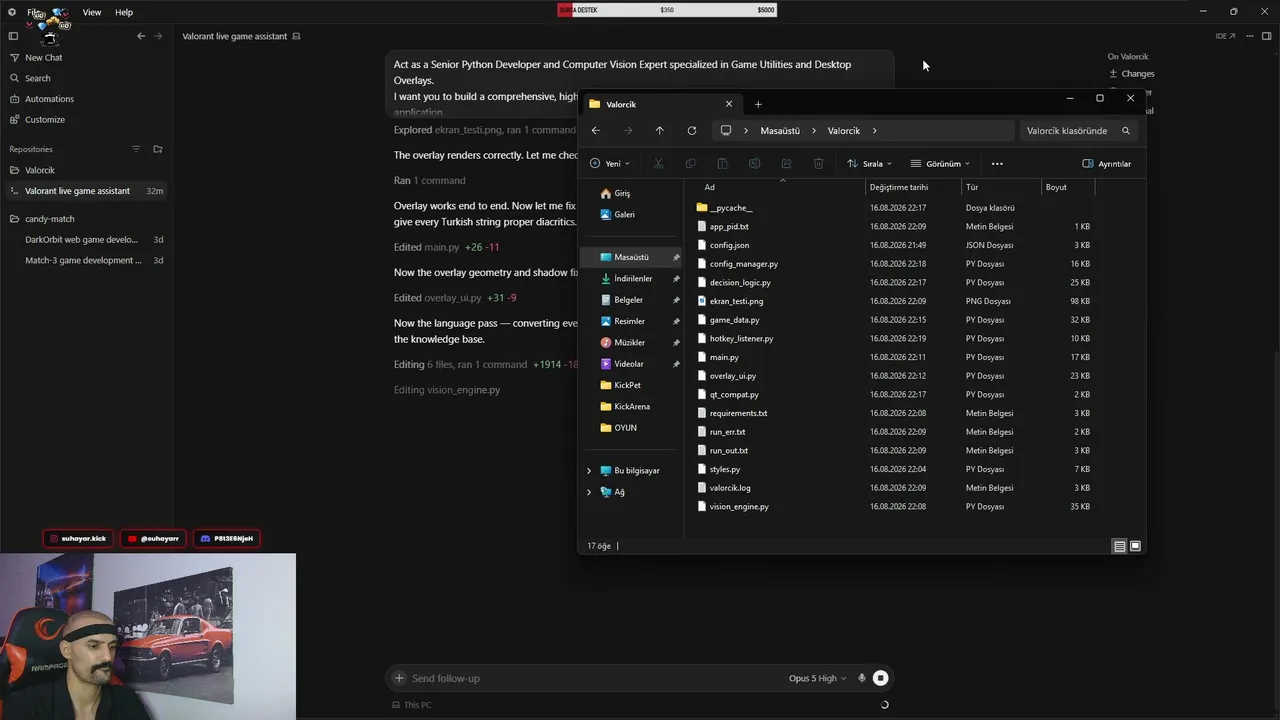Click Masaüstü in the Explorer address bar
The width and height of the screenshot is (1280, 720).
[780, 131]
